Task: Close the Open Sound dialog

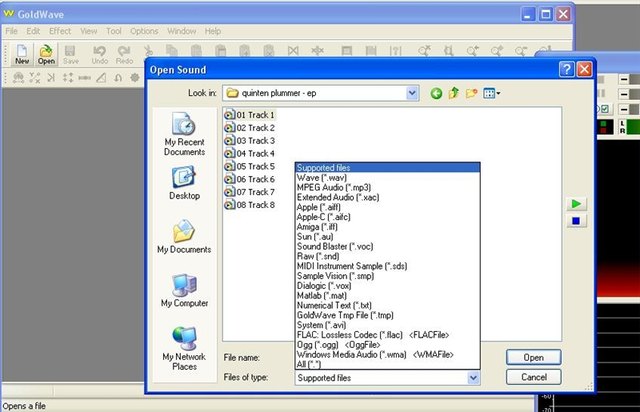Action: pos(584,69)
